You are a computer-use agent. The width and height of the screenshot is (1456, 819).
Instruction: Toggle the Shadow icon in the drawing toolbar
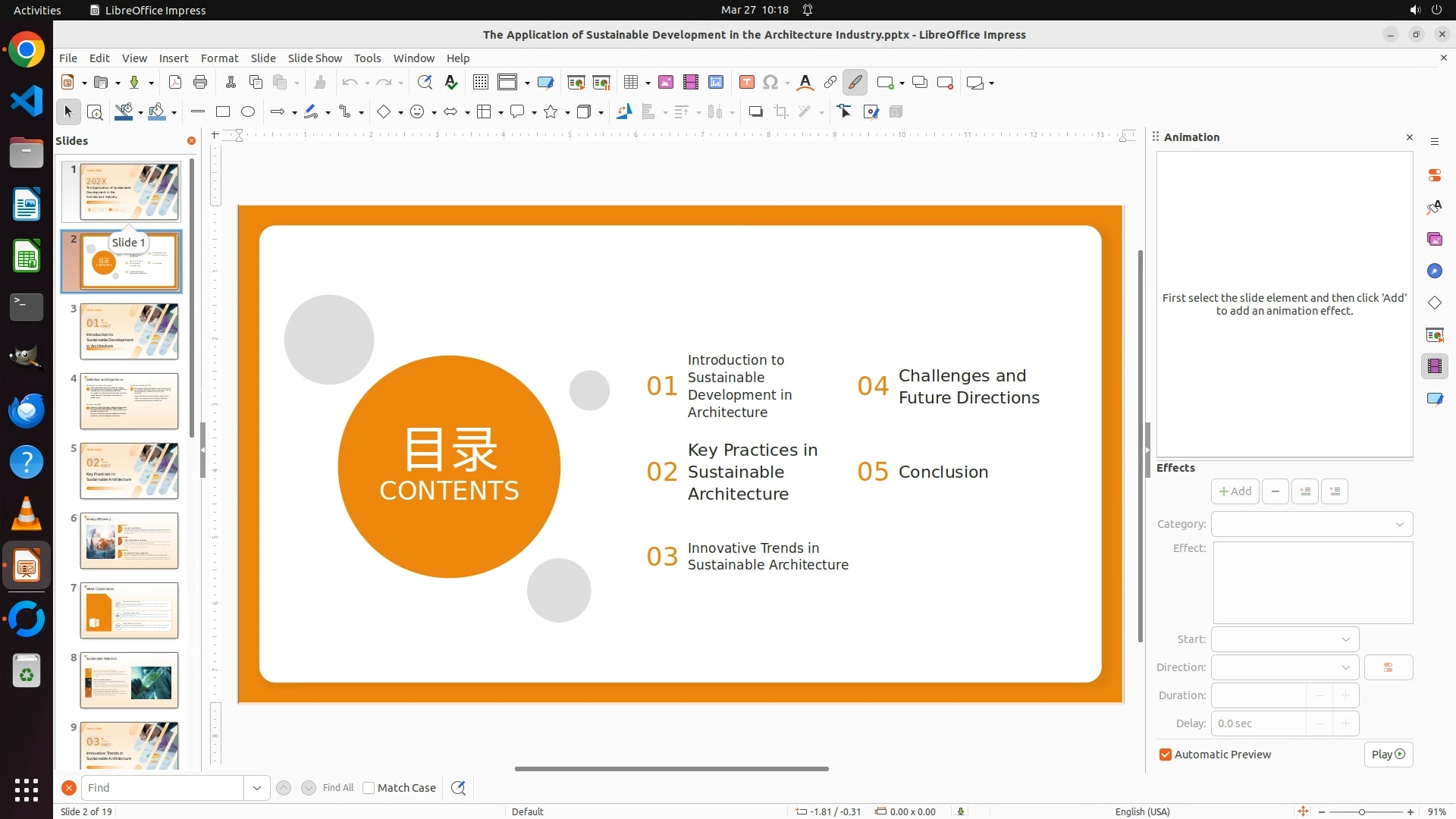755,112
